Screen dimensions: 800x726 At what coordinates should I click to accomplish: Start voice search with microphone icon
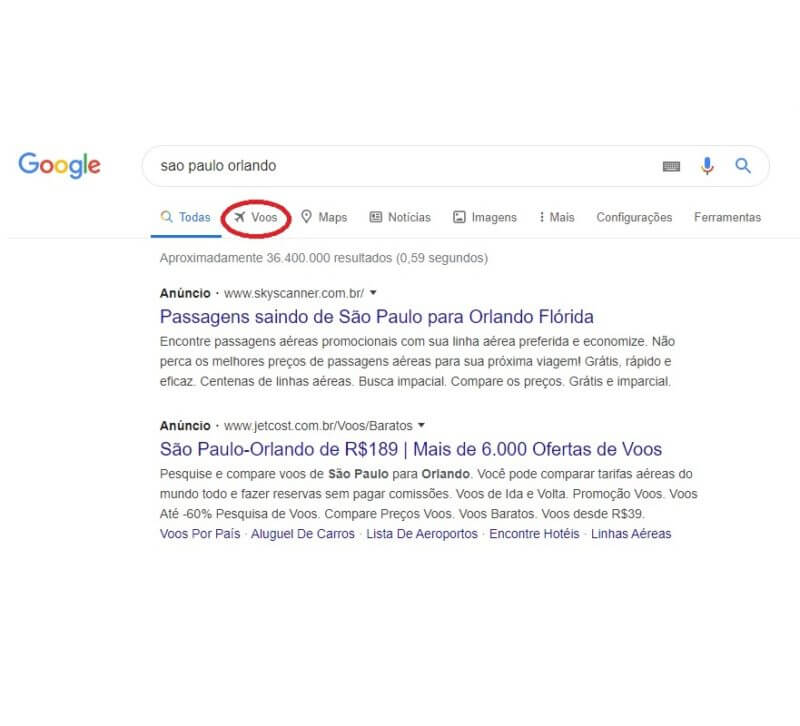[x=707, y=166]
